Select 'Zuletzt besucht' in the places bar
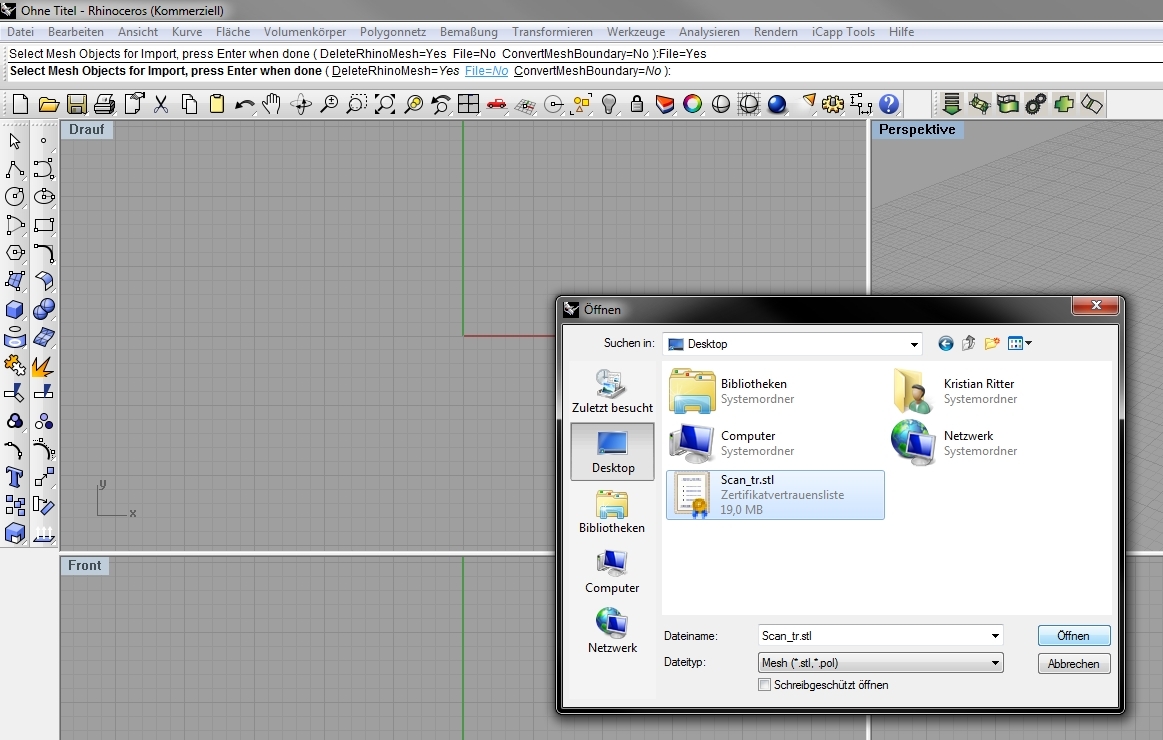 612,391
